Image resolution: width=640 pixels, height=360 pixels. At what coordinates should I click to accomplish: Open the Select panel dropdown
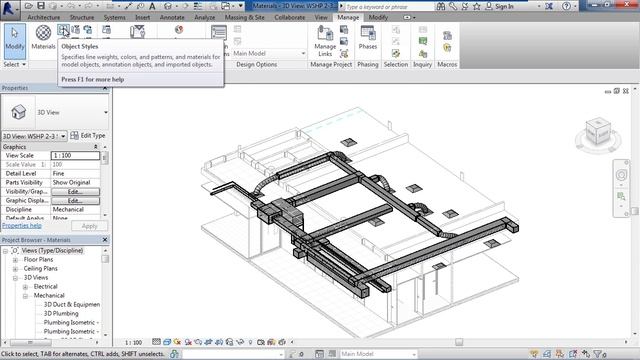(15, 64)
